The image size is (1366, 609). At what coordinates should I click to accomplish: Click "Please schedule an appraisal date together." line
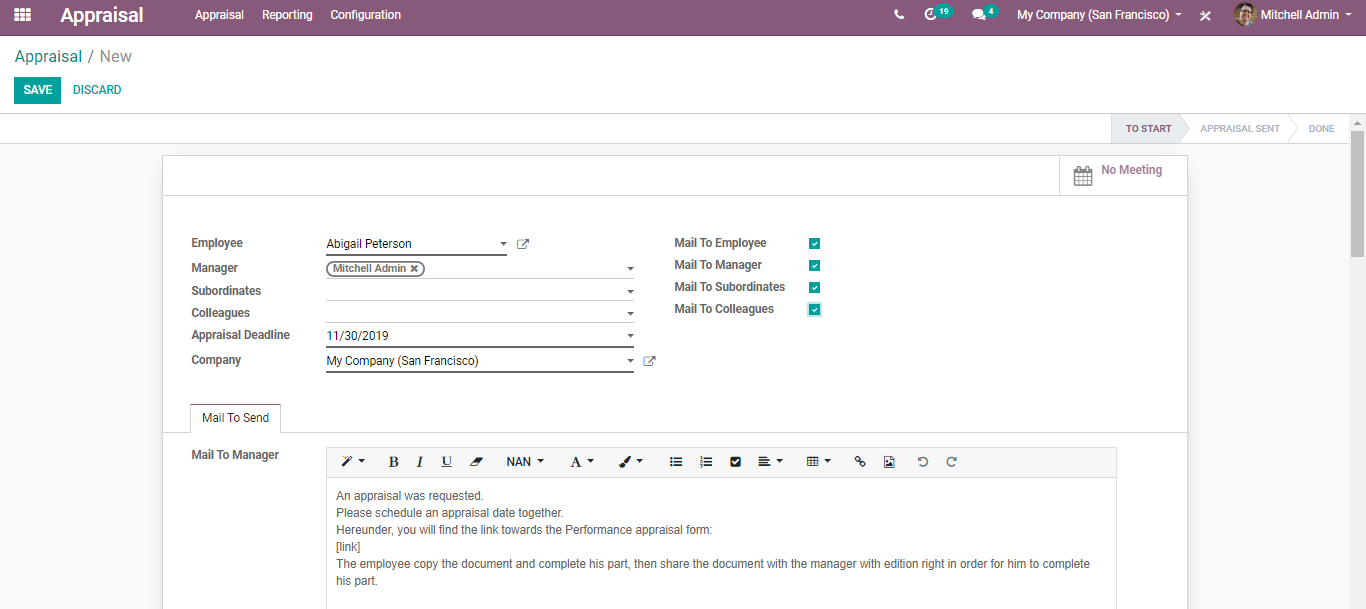[x=450, y=513]
